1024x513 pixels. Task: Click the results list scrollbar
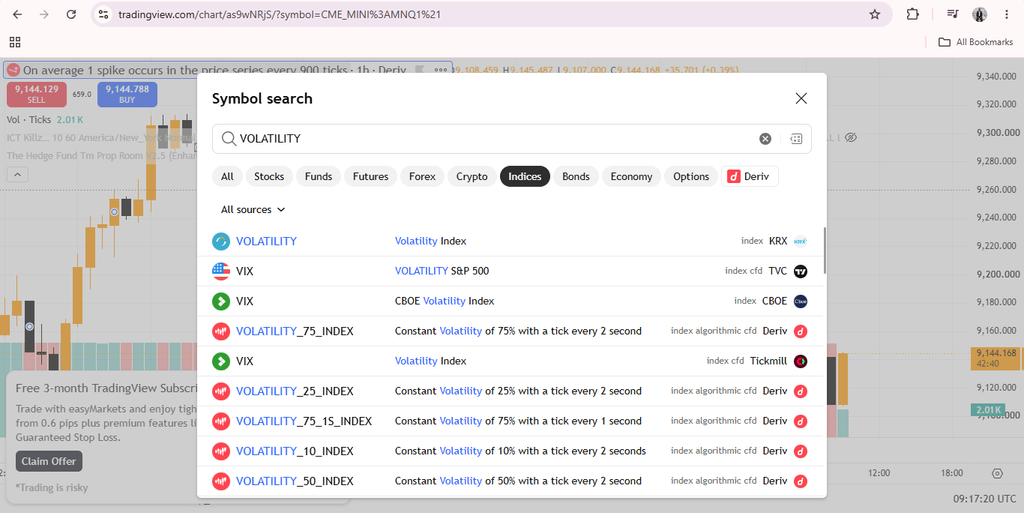point(824,251)
